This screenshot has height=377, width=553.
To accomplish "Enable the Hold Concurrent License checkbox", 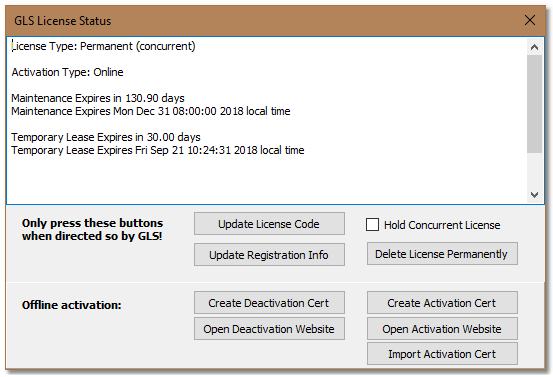I will pos(372,225).
